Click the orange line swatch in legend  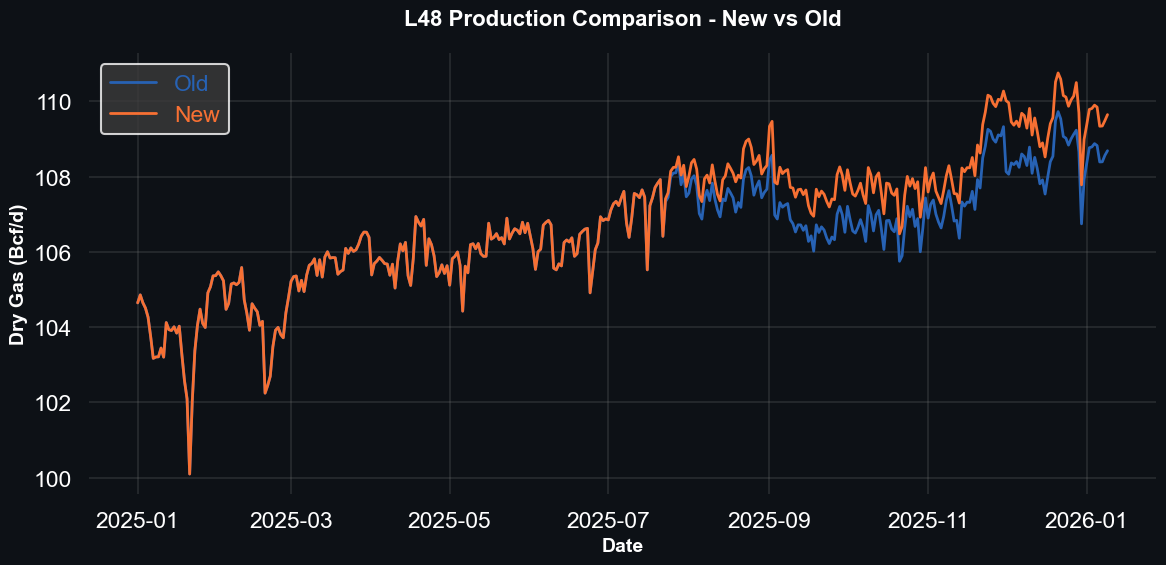click(134, 114)
